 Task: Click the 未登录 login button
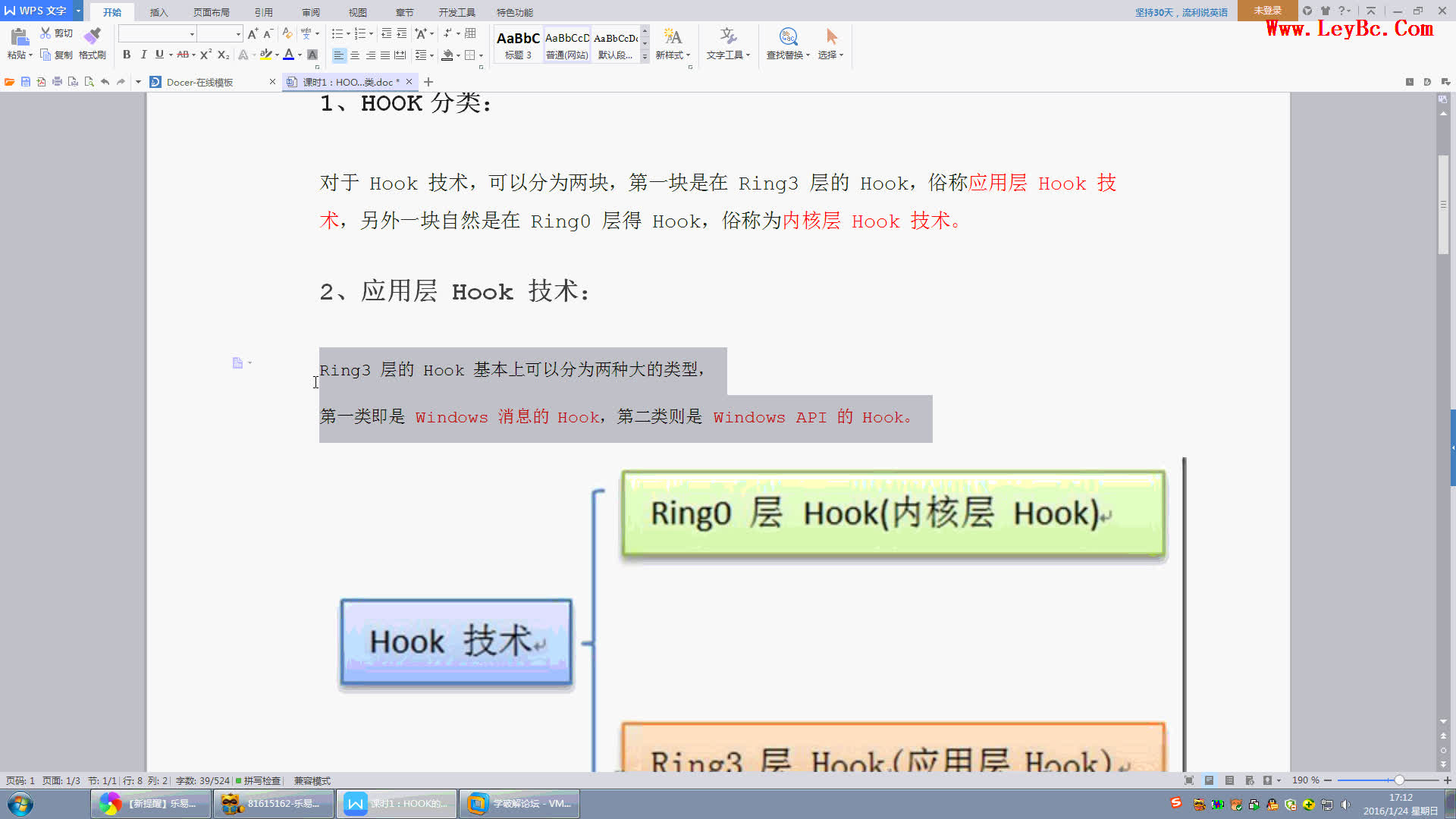1267,11
